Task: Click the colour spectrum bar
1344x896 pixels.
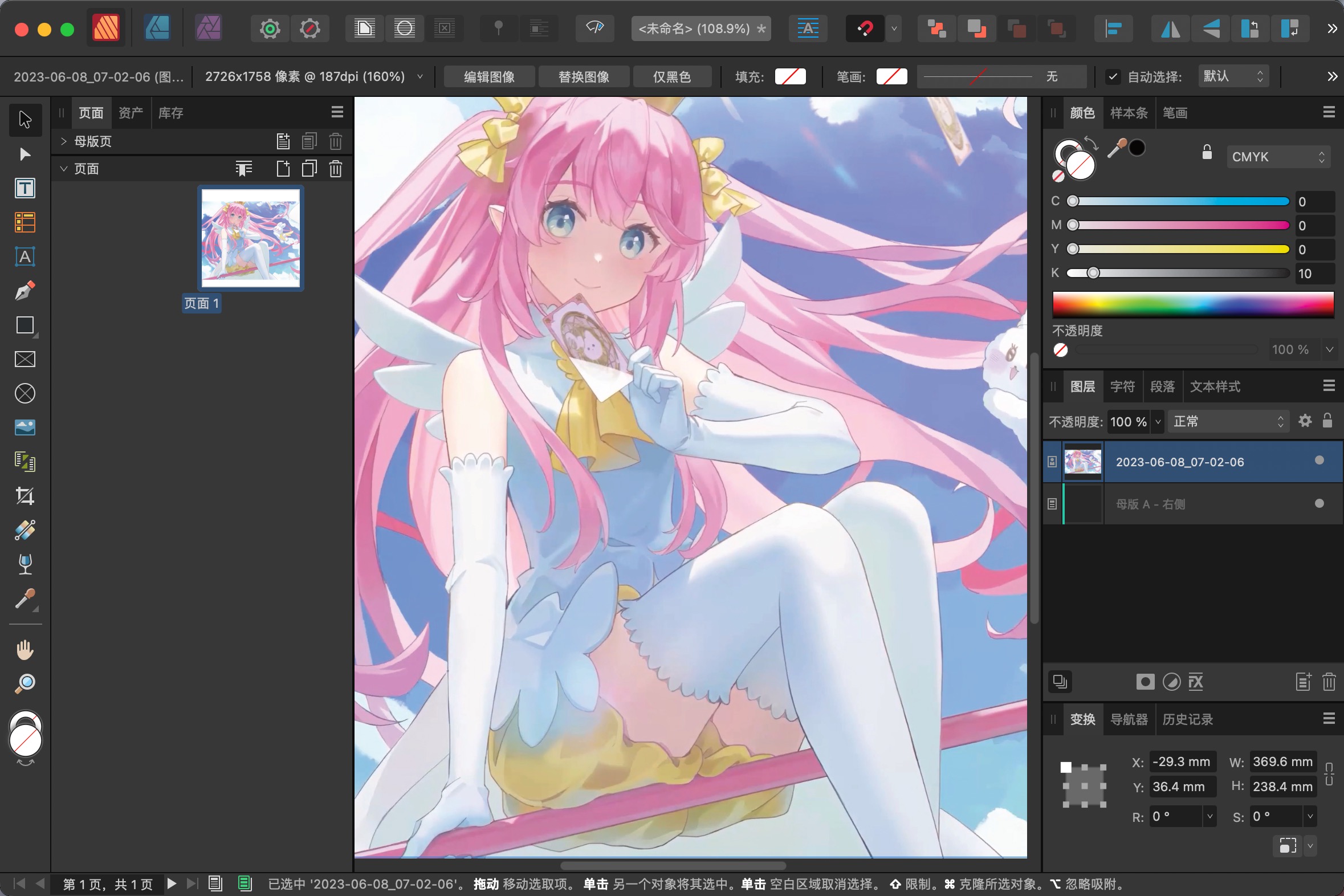Action: [x=1193, y=304]
